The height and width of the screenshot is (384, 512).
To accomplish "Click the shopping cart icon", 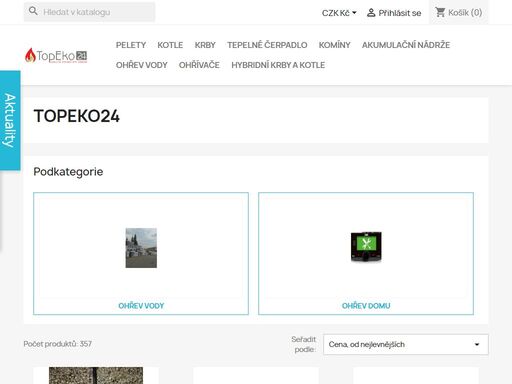I will pos(440,12).
